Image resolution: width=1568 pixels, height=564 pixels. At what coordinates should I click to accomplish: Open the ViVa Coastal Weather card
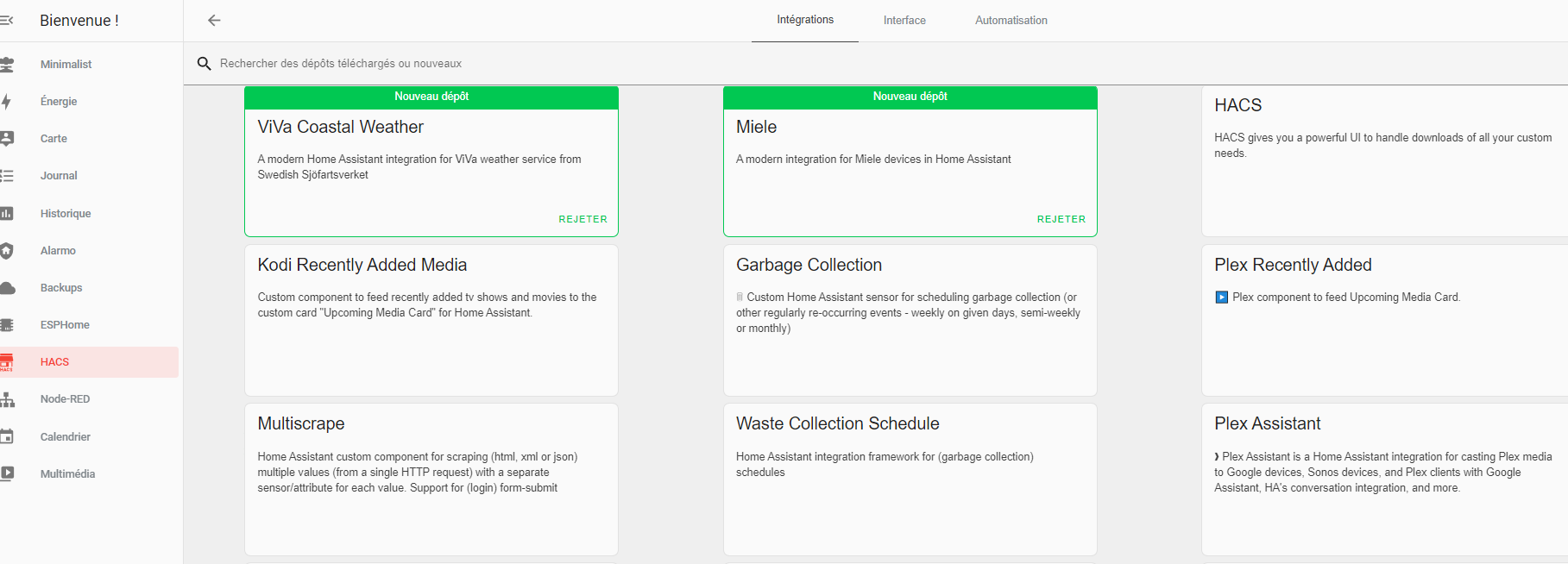pos(431,161)
